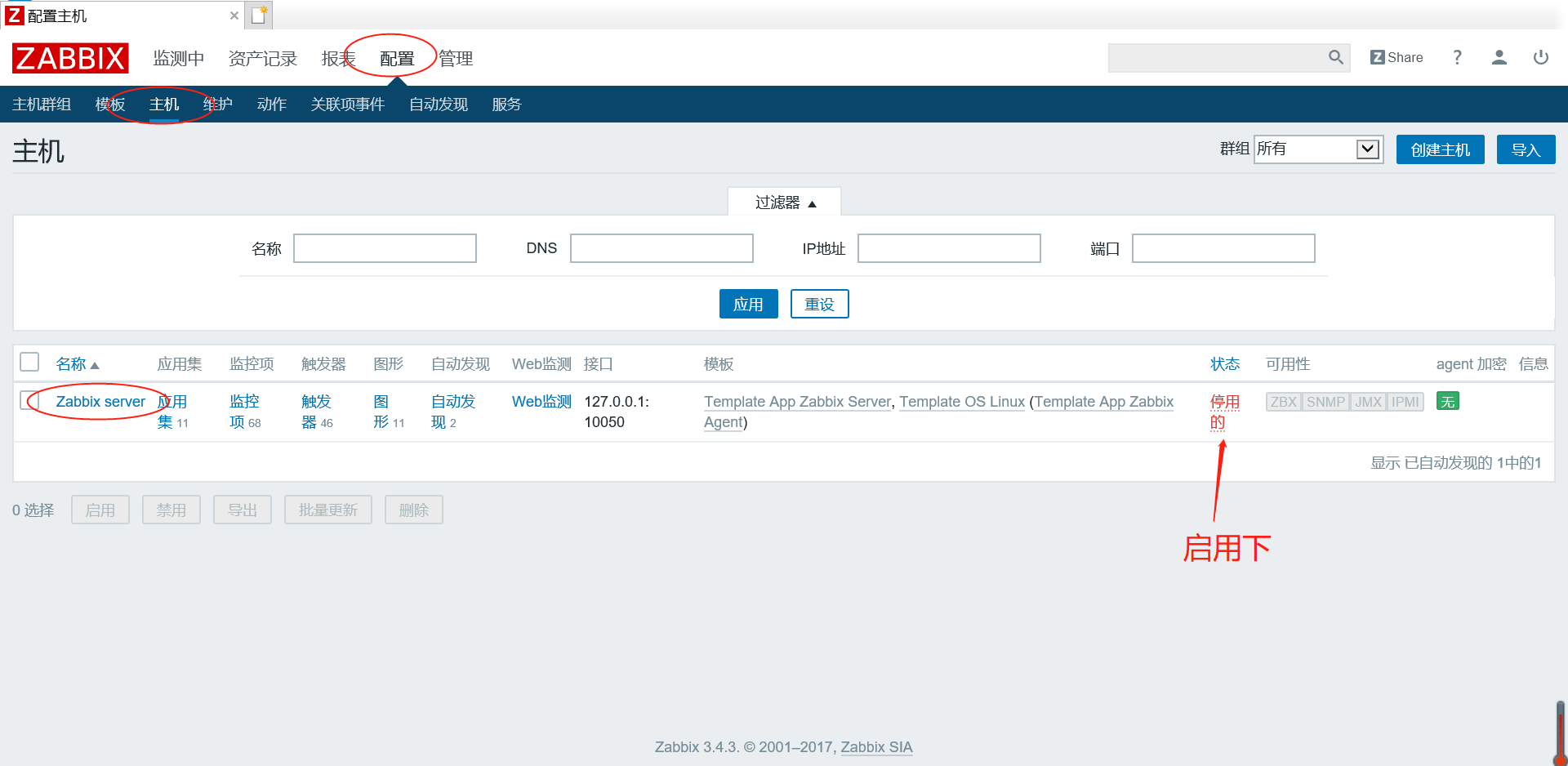Open Zabbix server 自动发现 link

click(x=453, y=412)
